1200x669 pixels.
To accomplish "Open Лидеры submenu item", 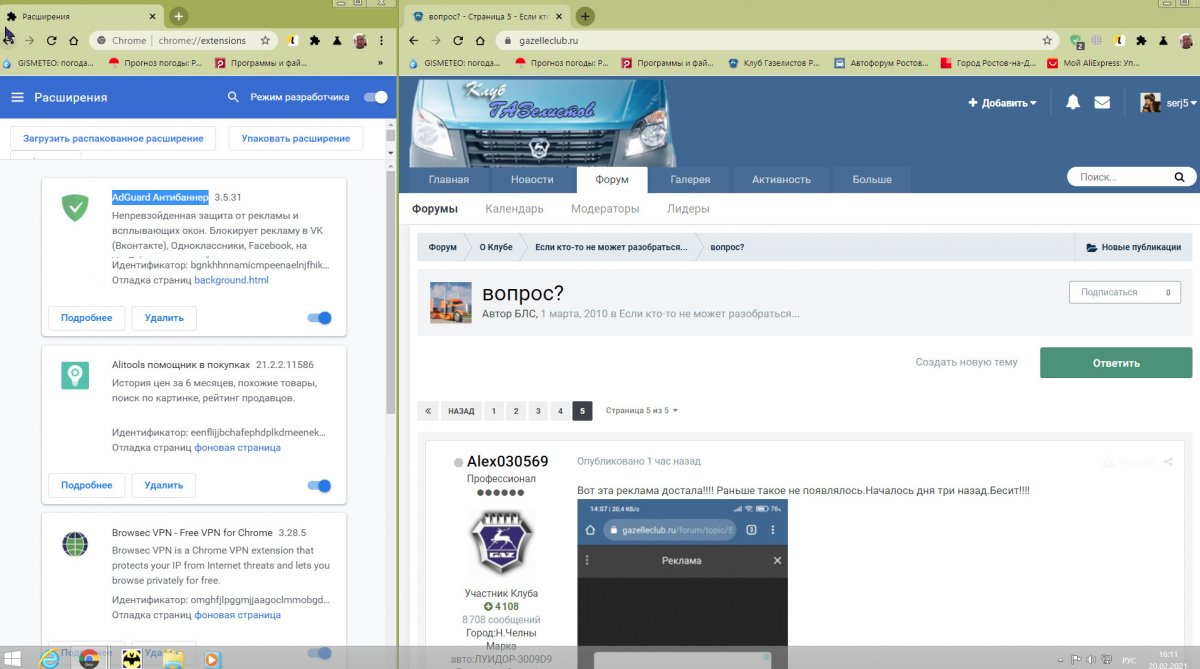I will (688, 209).
